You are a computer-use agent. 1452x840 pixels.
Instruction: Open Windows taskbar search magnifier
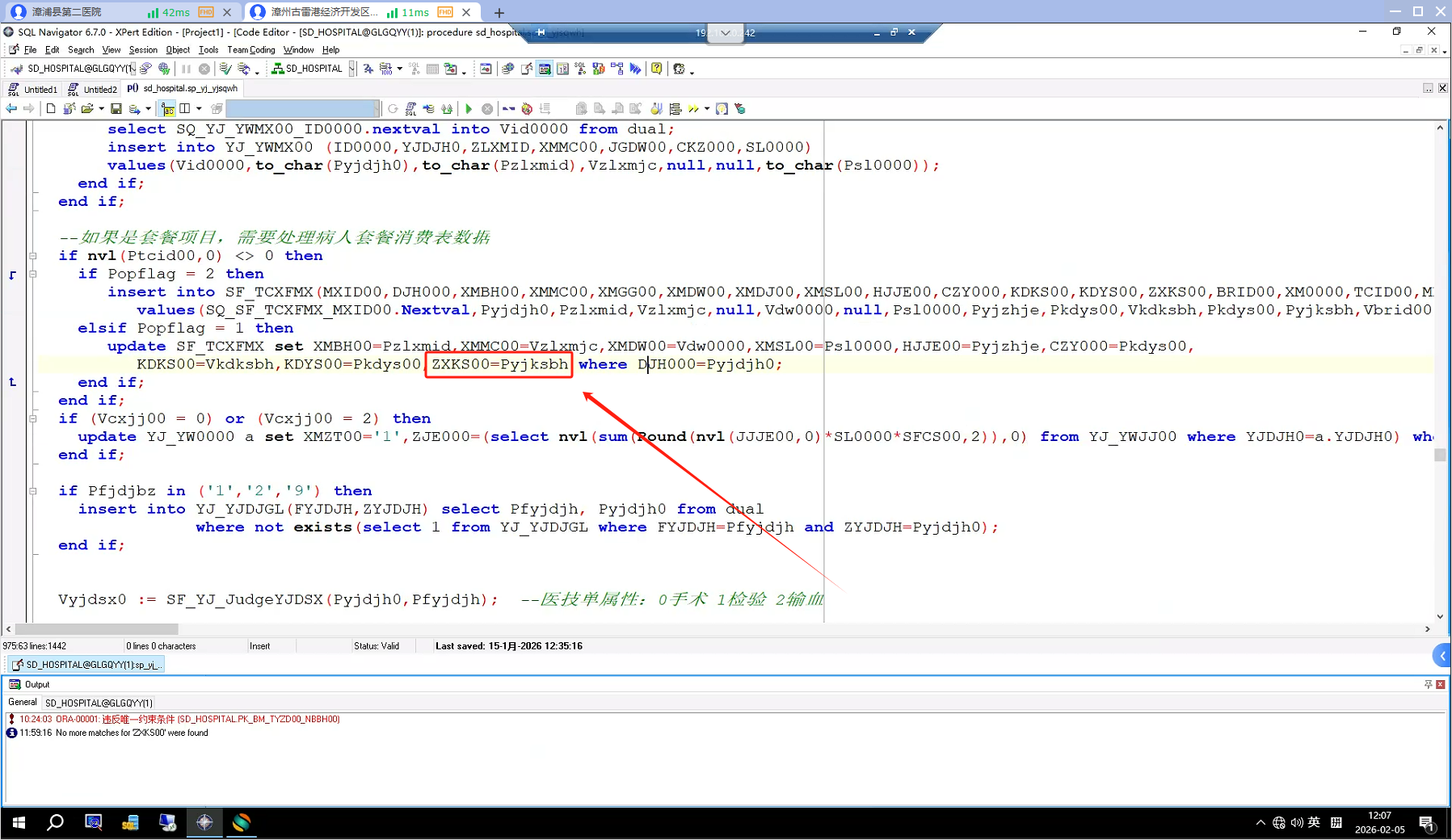(x=55, y=822)
